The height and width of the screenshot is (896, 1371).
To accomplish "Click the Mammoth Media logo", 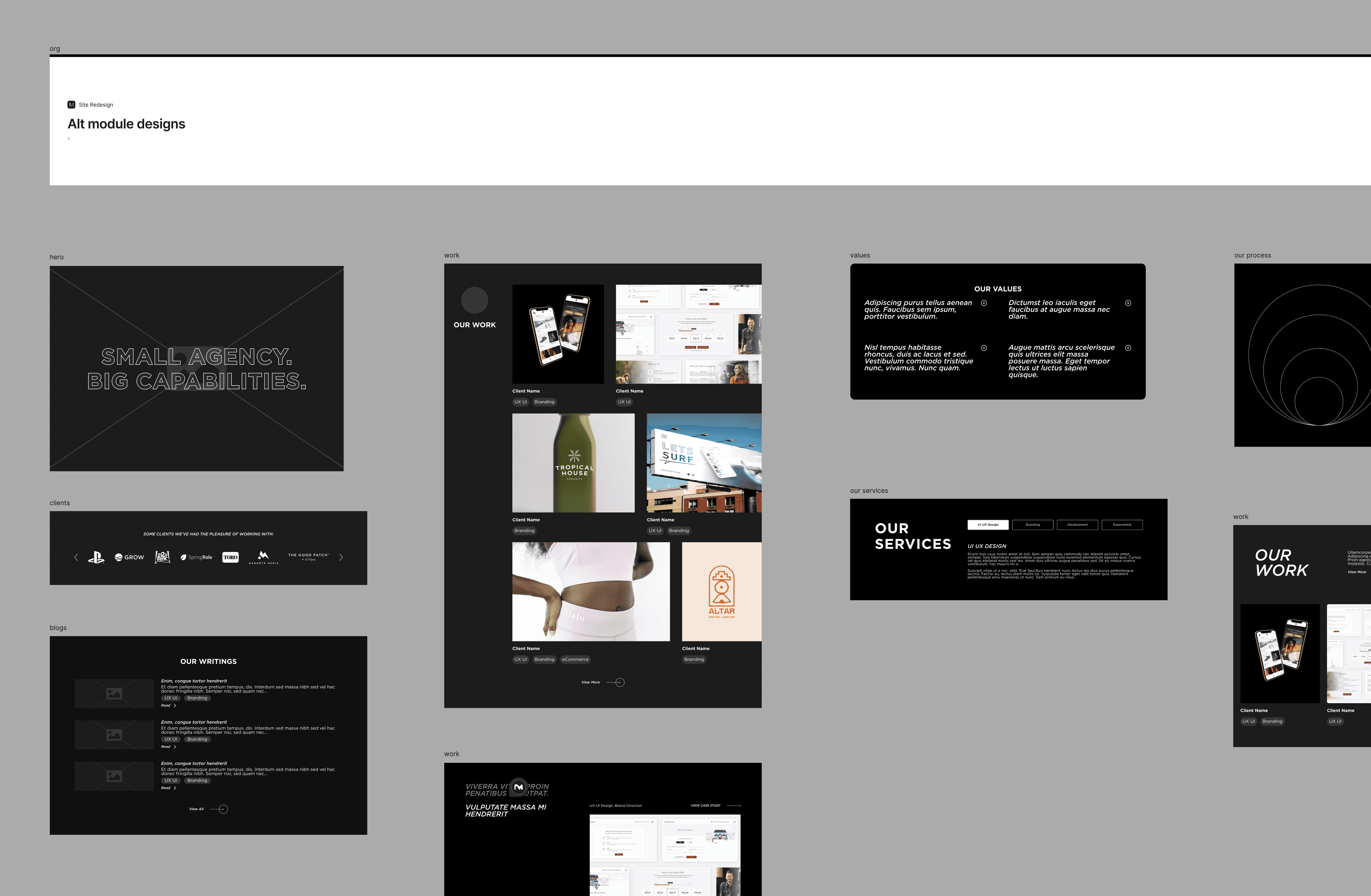I will click(263, 557).
